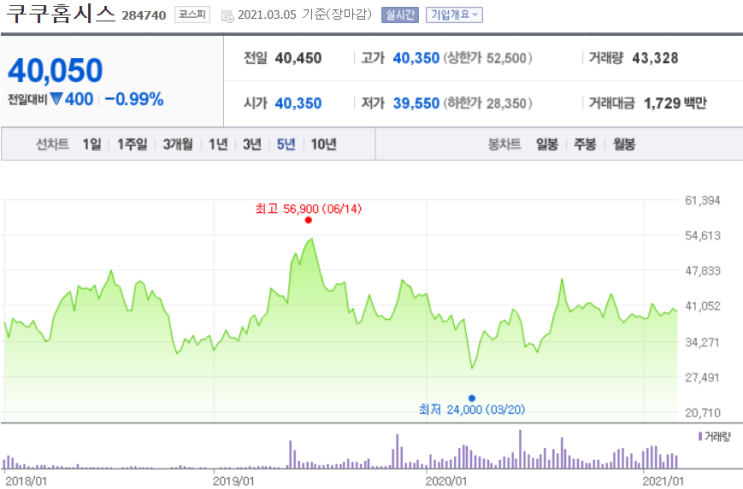Click the 61,394 price axis label
The image size is (743, 489).
(x=703, y=200)
